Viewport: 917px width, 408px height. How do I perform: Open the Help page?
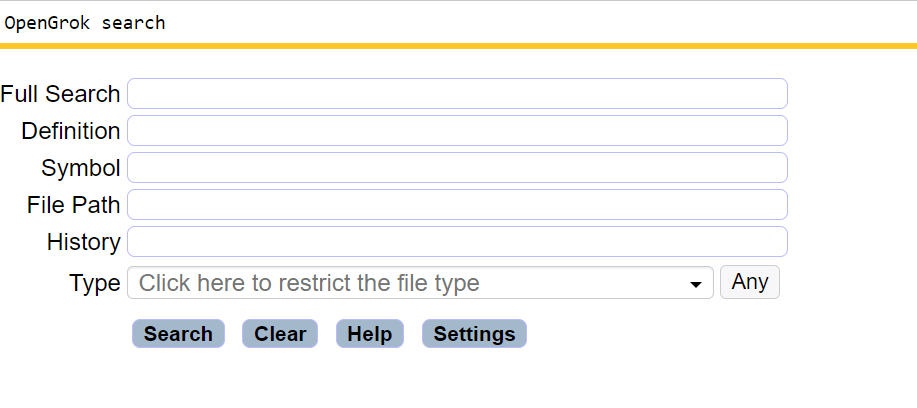[370, 334]
